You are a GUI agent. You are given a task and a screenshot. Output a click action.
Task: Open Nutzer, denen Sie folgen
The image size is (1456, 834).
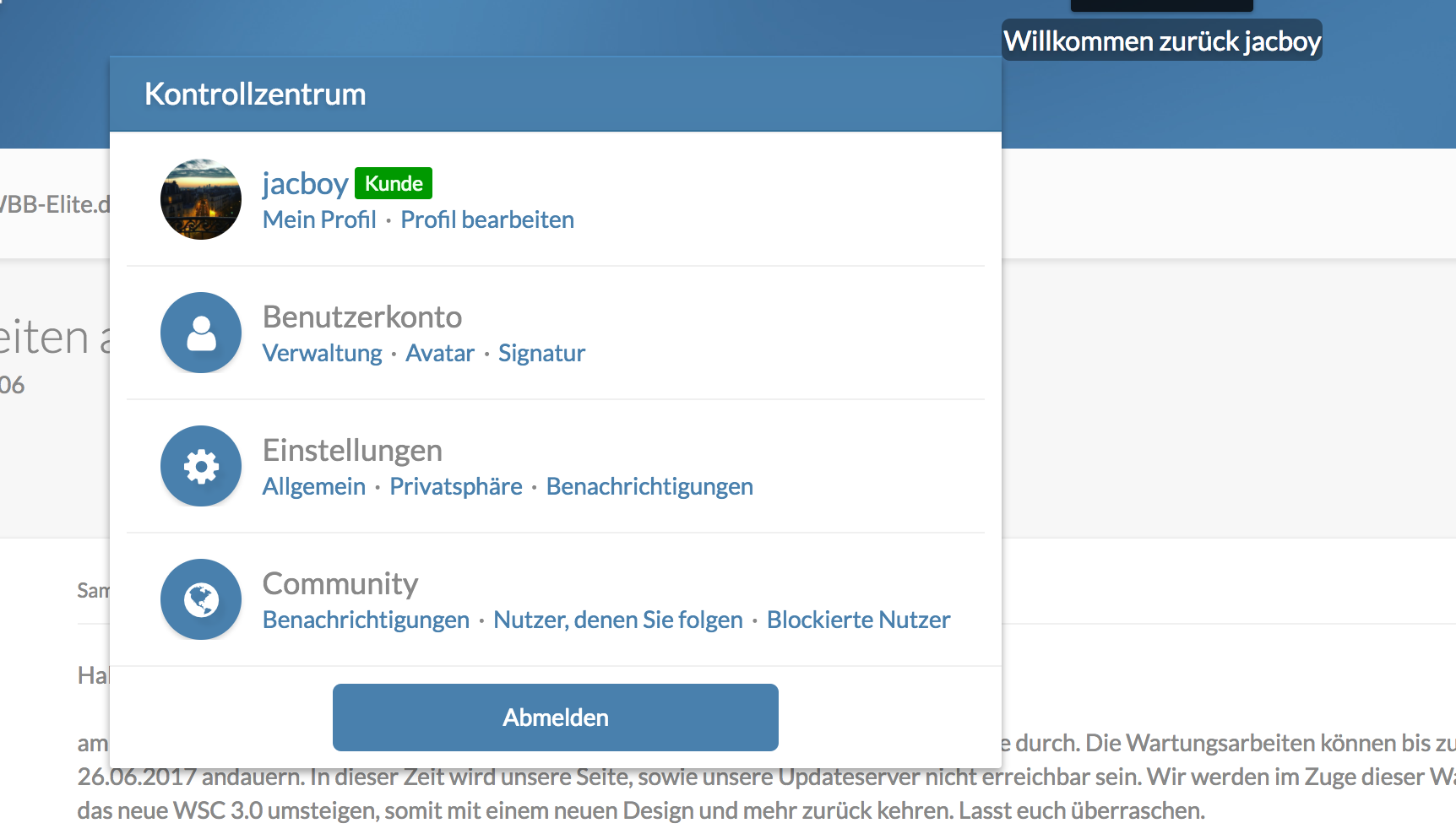coord(618,620)
